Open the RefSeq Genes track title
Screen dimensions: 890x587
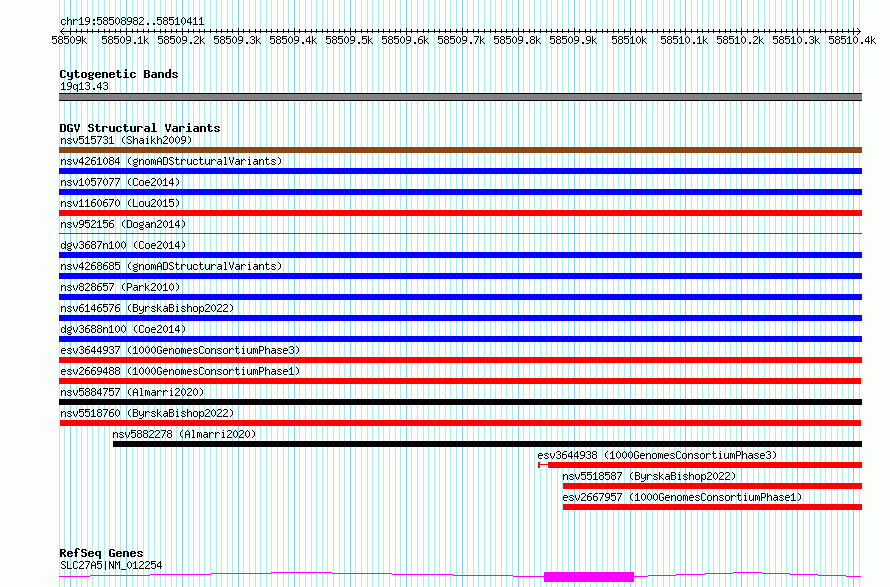click(101, 553)
